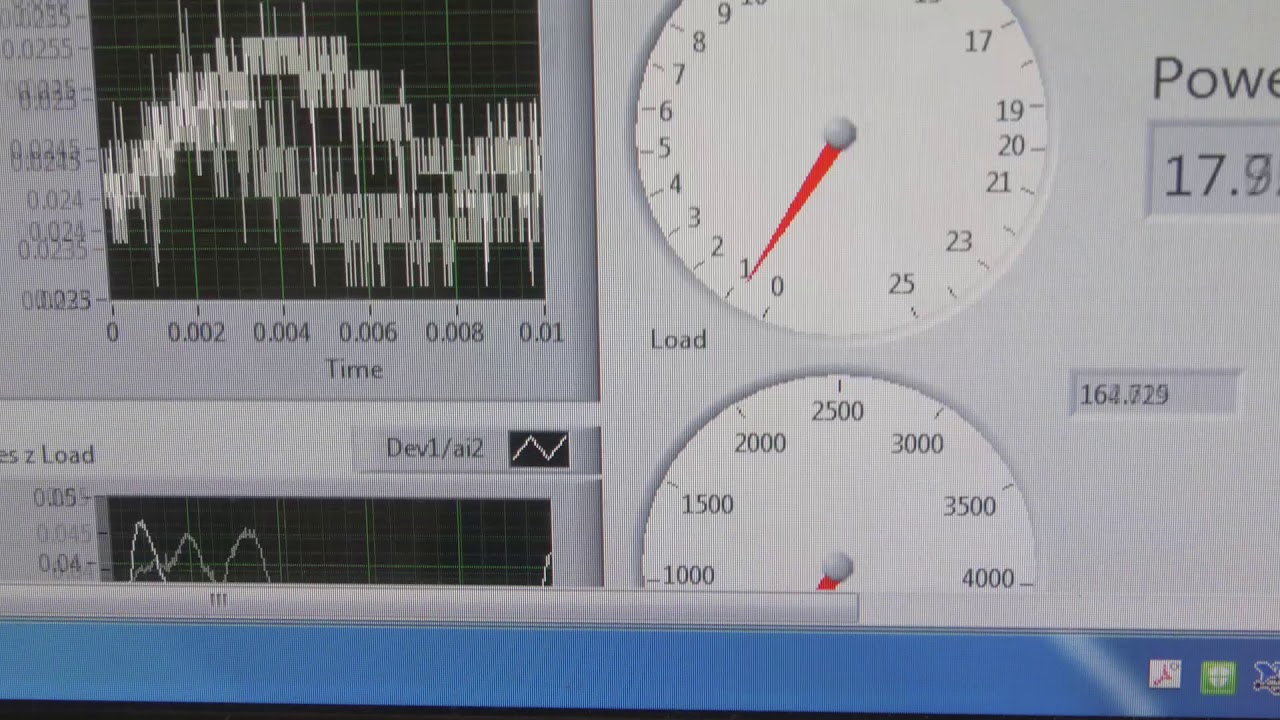The image size is (1280, 720).
Task: Click the 20 mark on Load gauge
Action: point(1011,147)
